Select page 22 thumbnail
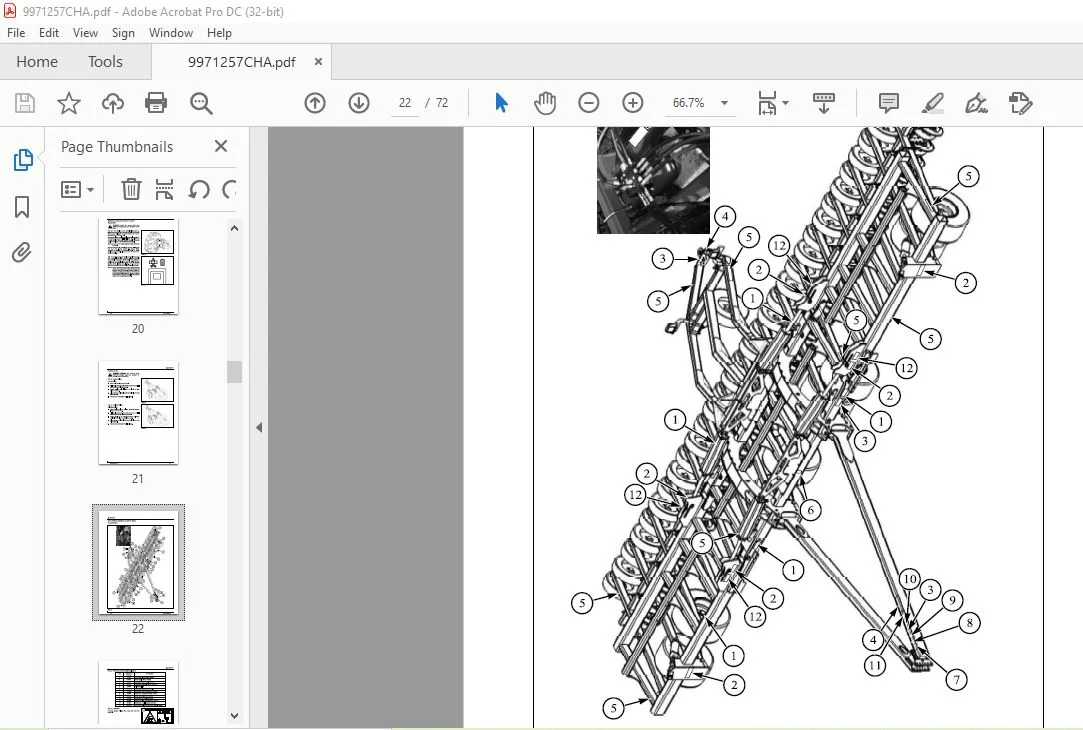 (138, 562)
